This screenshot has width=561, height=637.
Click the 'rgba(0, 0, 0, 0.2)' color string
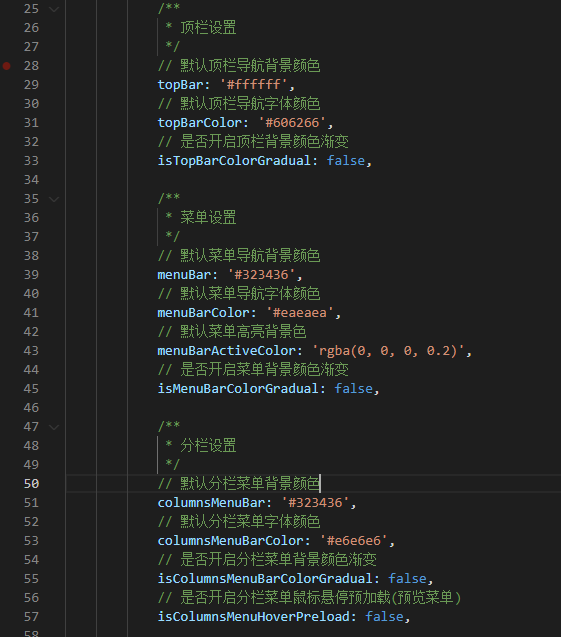click(388, 351)
